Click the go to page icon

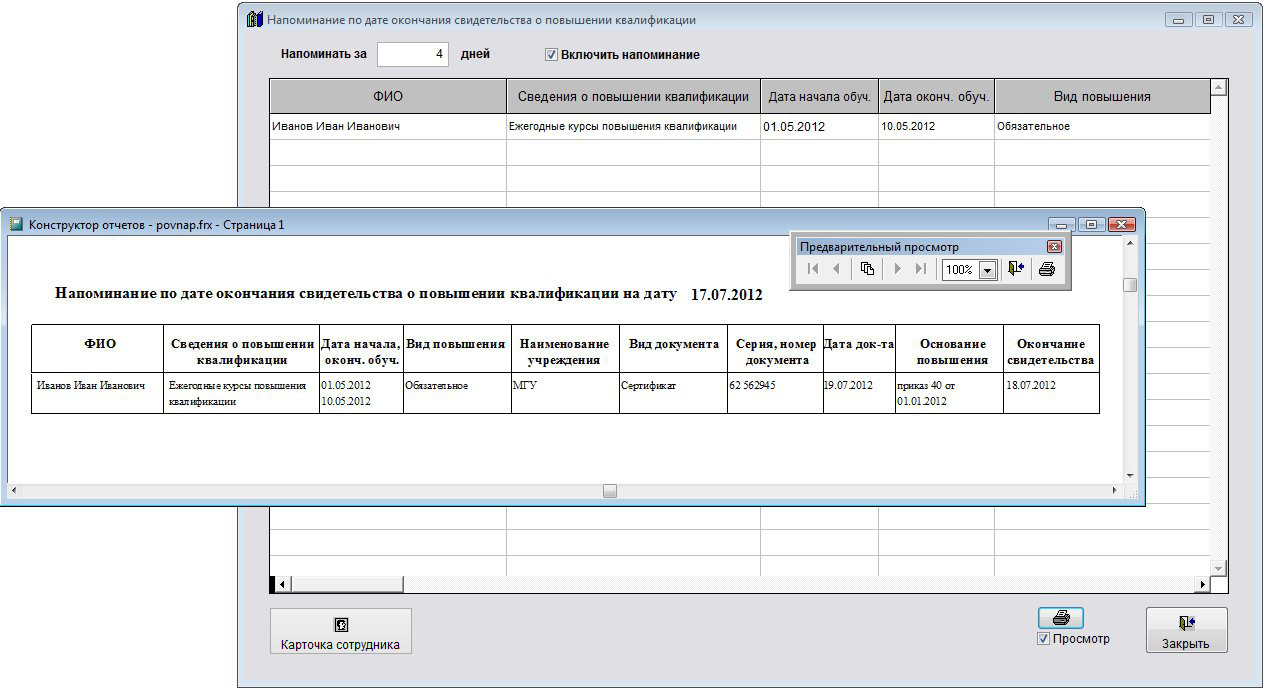[x=867, y=269]
